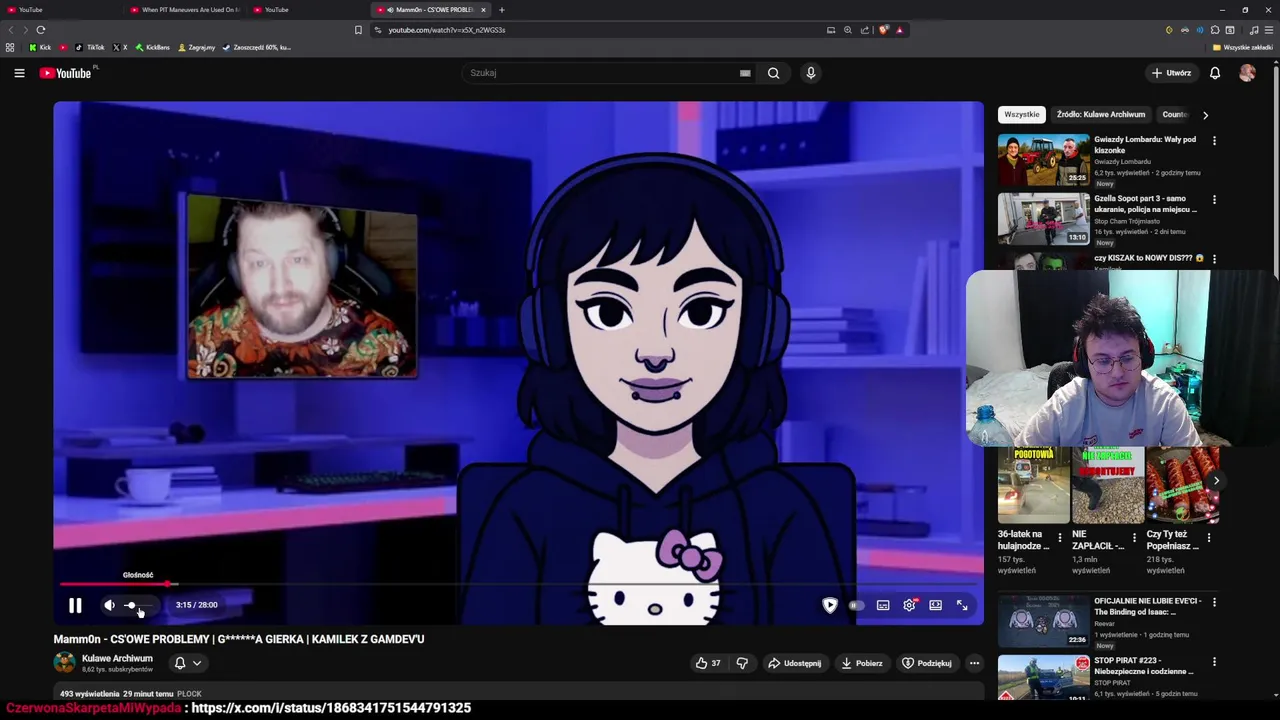Open player settings gear icon
The width and height of the screenshot is (1280, 720).
click(909, 605)
